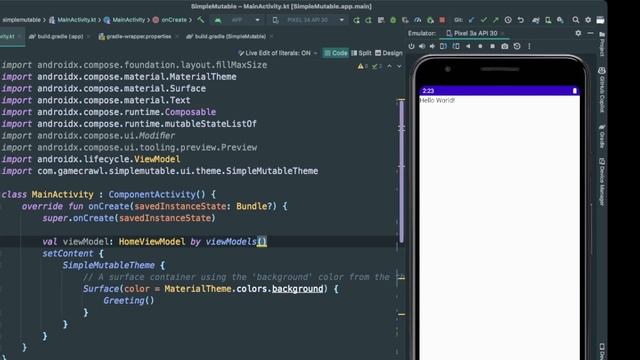Start debugging with the bug icon
This screenshot has width=640, height=360.
(x=393, y=20)
